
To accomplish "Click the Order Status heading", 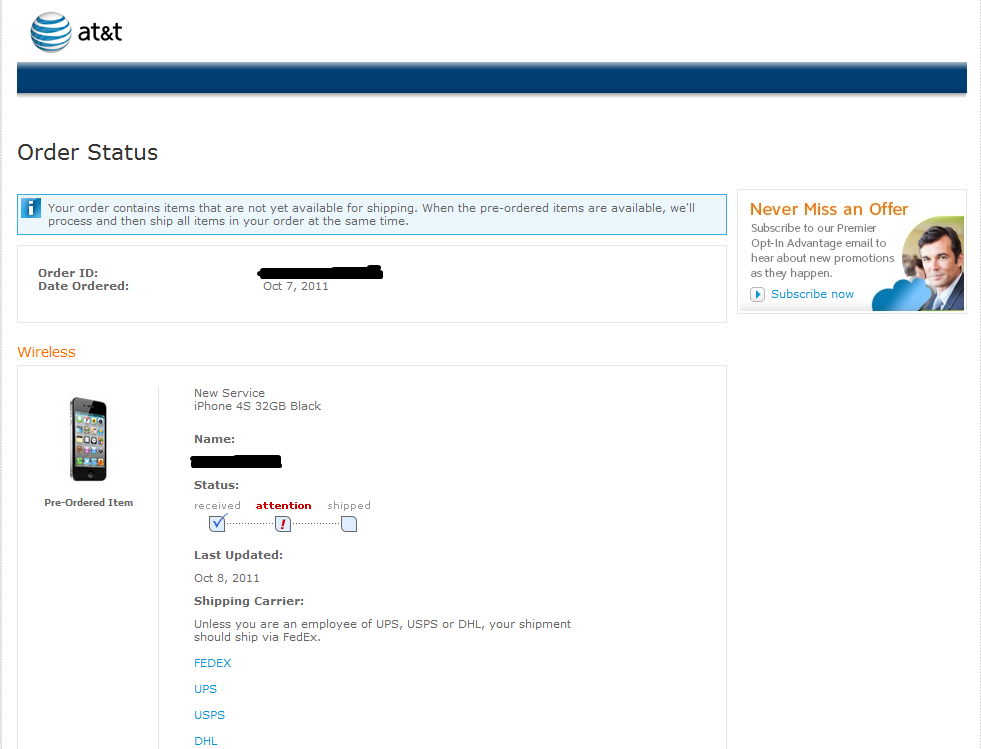I will click(88, 152).
